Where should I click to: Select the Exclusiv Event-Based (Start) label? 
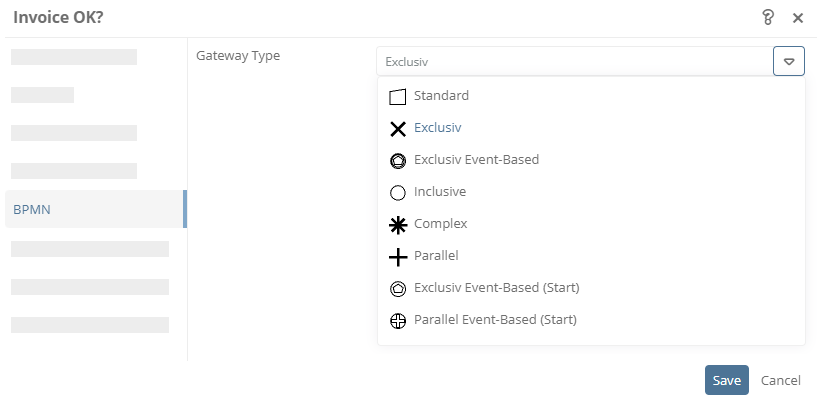coord(497,288)
